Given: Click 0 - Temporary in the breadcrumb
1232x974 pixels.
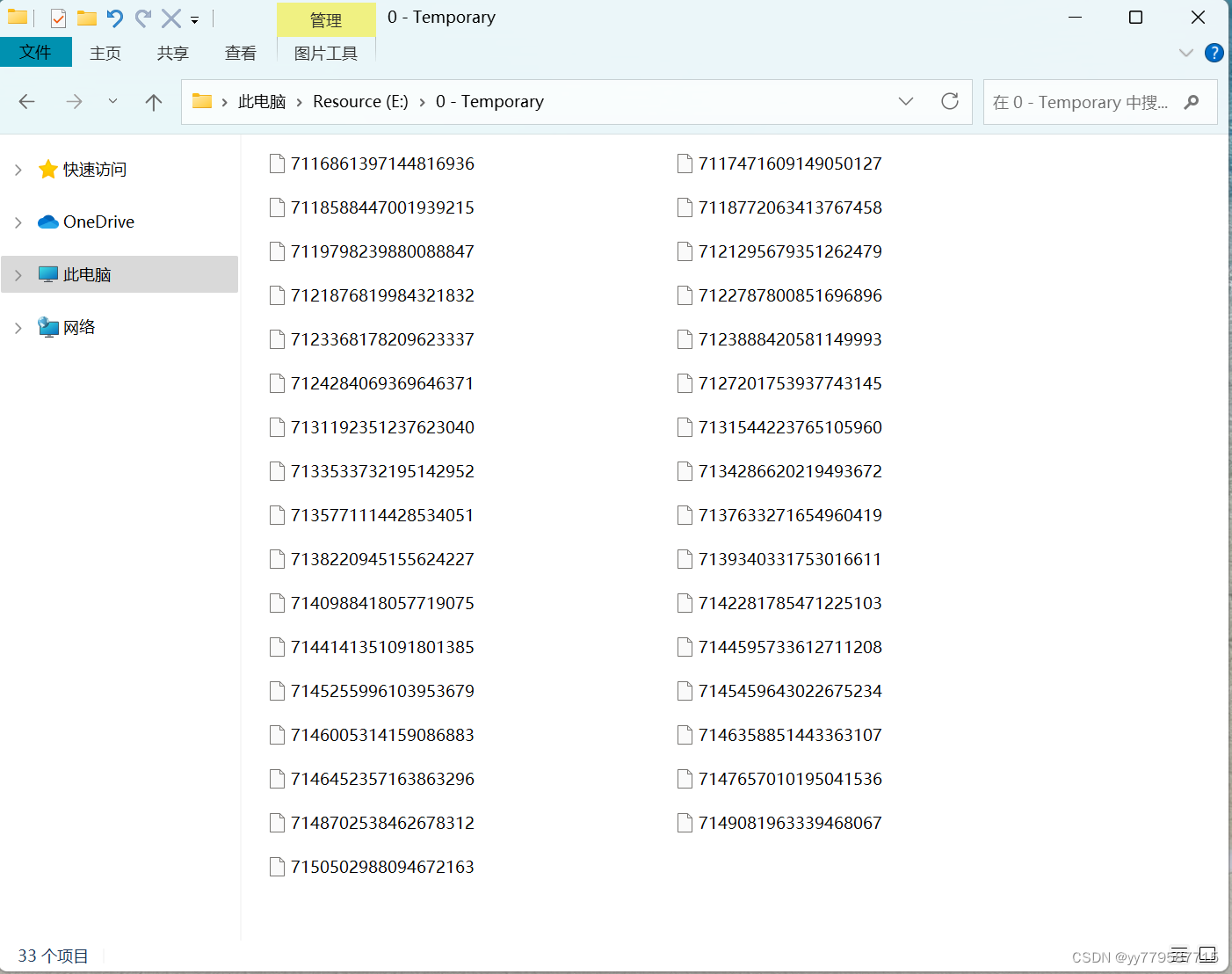Looking at the screenshot, I should pyautogui.click(x=489, y=102).
